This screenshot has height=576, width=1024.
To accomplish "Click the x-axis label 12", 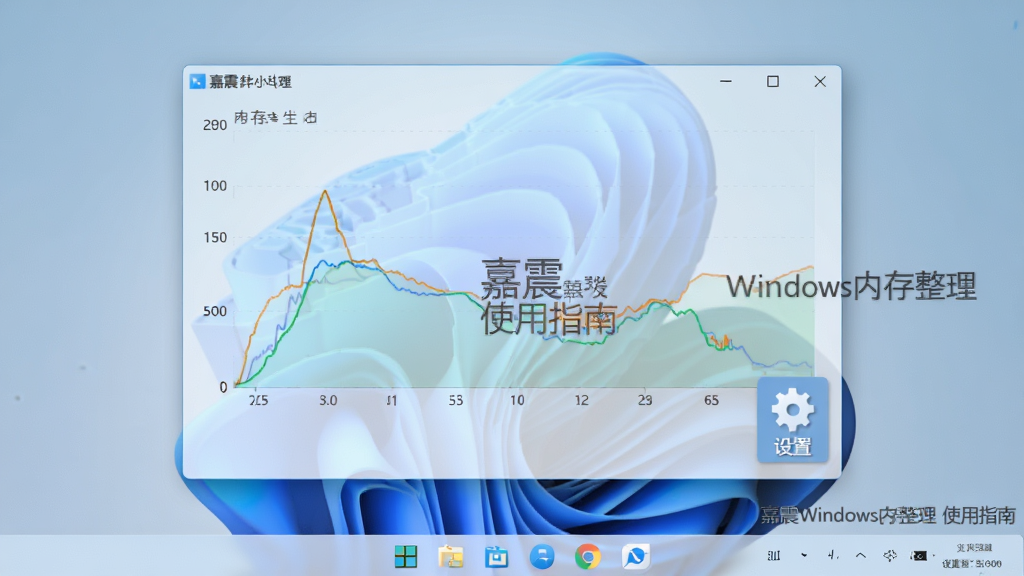I will [581, 400].
